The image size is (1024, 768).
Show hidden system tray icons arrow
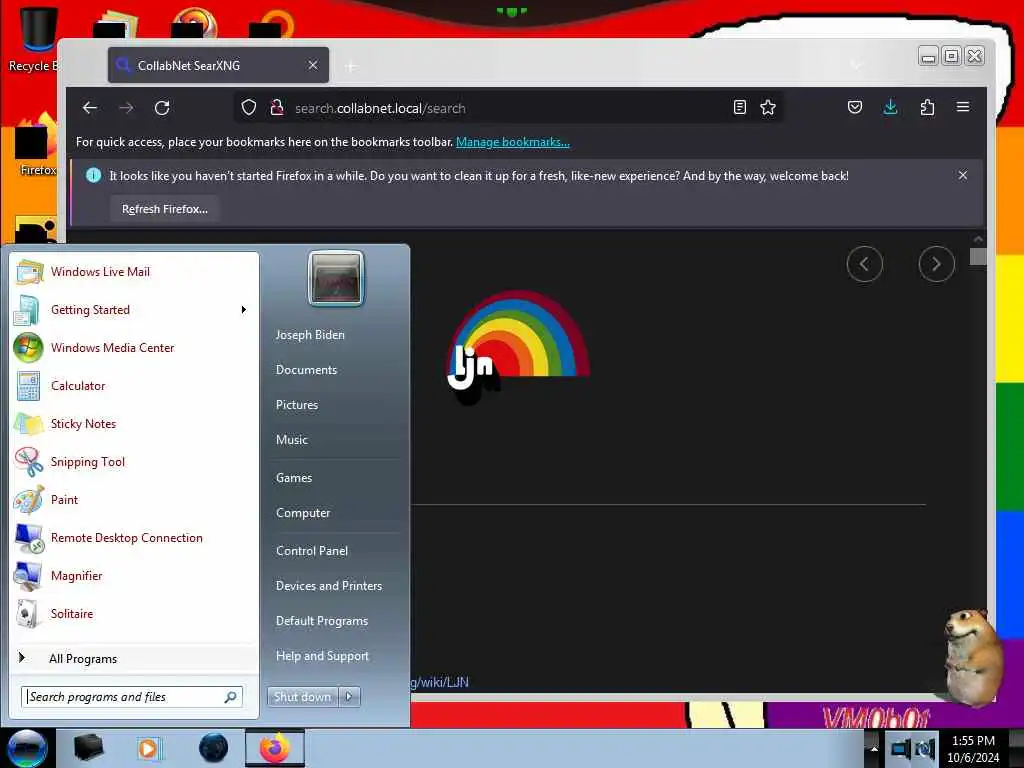pos(874,749)
